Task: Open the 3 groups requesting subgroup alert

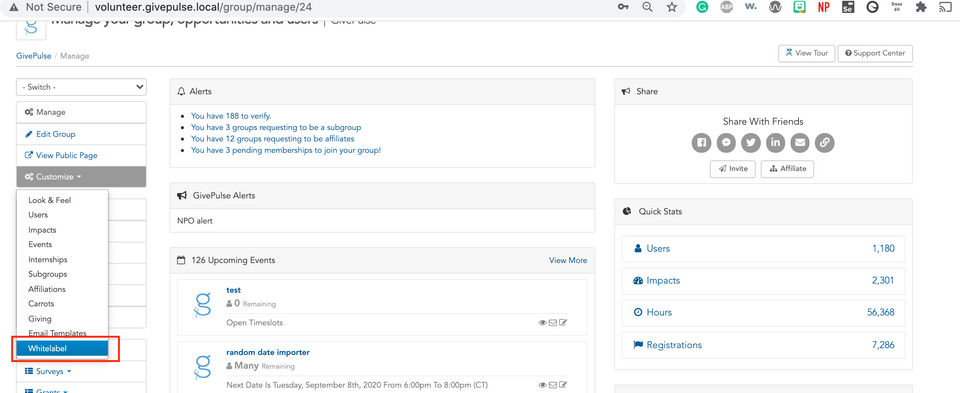Action: 276,127
